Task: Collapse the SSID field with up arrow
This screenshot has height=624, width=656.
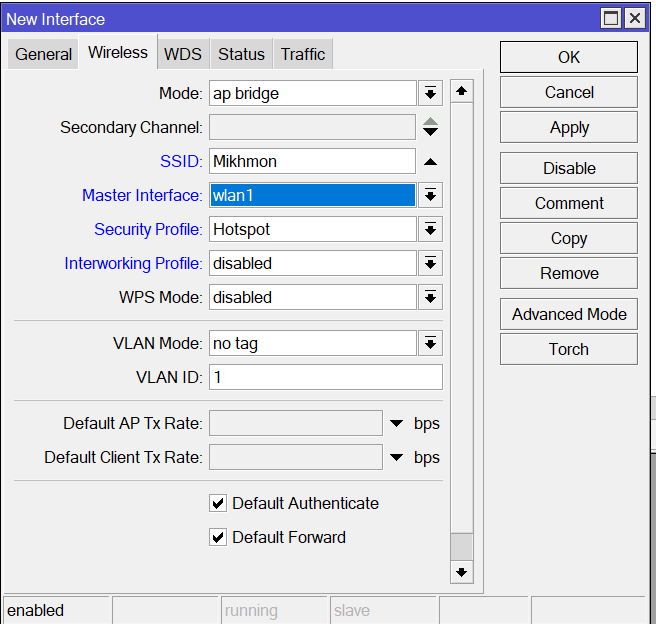Action: pyautogui.click(x=430, y=162)
